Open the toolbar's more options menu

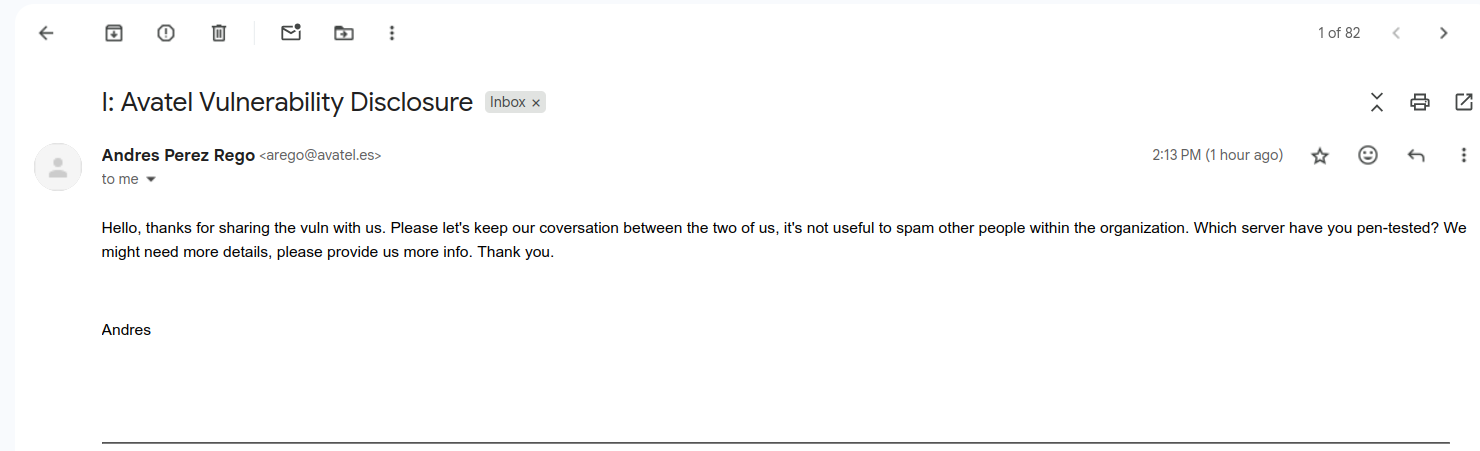[392, 33]
